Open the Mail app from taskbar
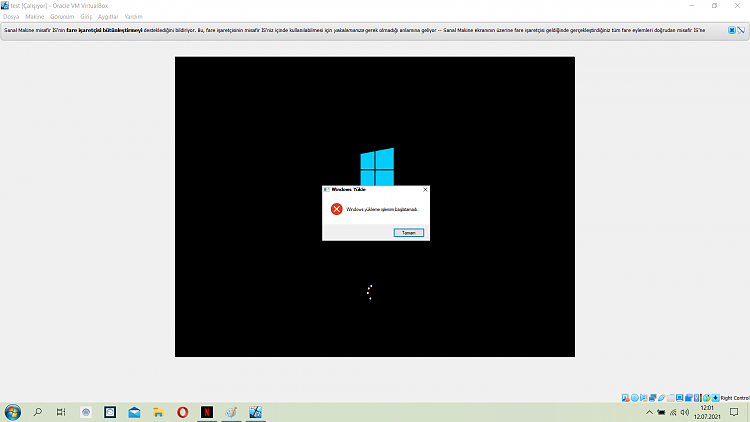The height and width of the screenshot is (422, 750). click(134, 412)
